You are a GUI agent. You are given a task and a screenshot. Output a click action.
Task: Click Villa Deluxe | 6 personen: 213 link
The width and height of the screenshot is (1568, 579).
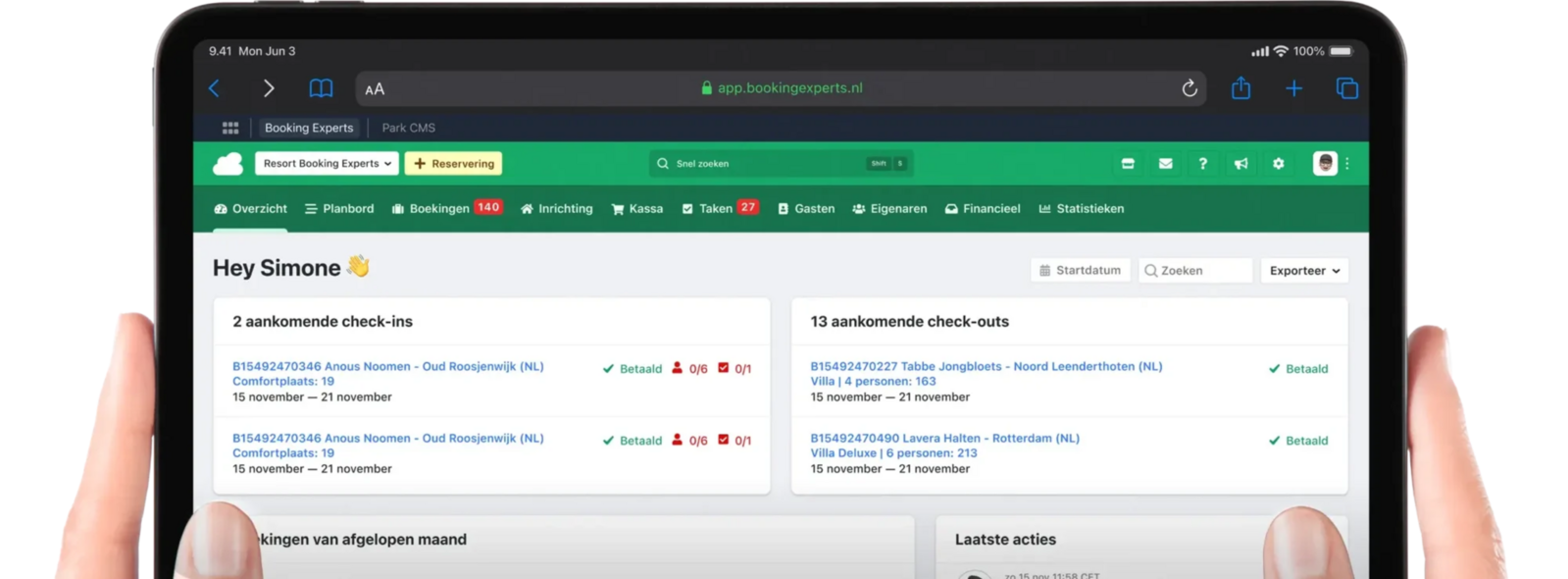point(893,453)
